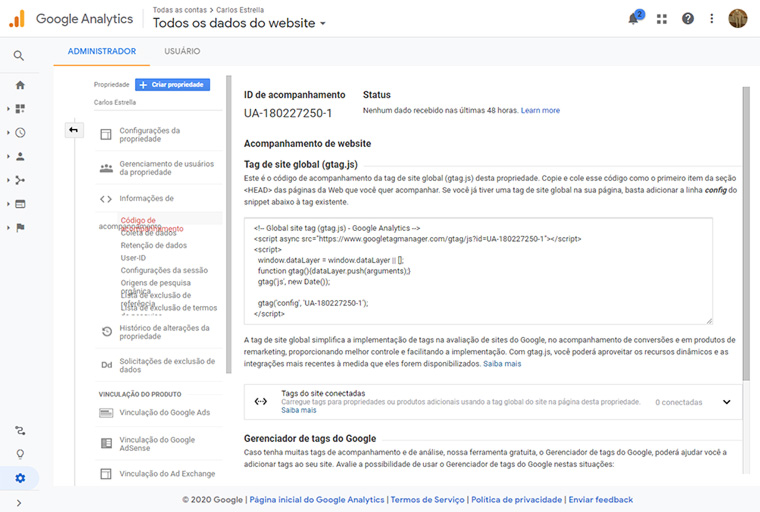The width and height of the screenshot is (760, 512).
Task: Expand the left navigation with bottom chevron
Action: [19, 503]
